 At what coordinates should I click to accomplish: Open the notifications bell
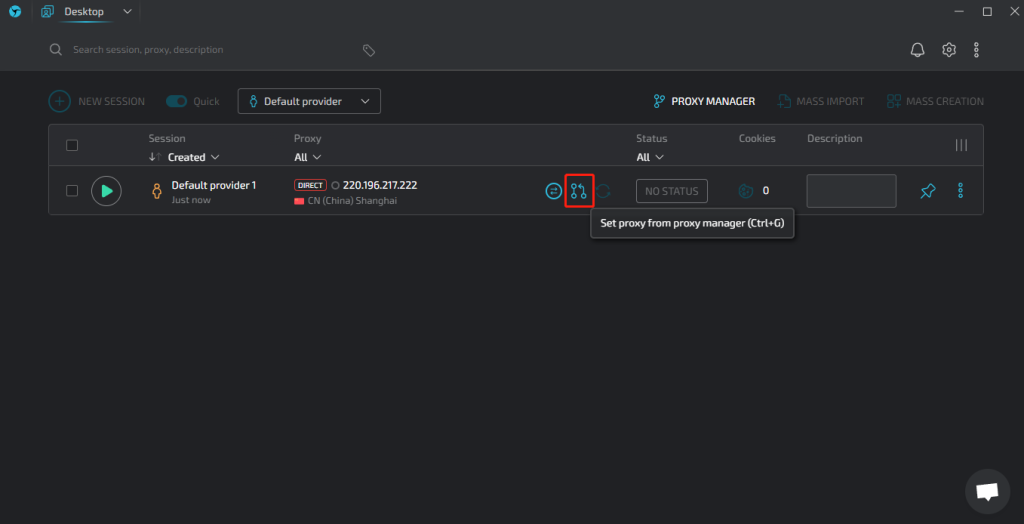point(917,50)
